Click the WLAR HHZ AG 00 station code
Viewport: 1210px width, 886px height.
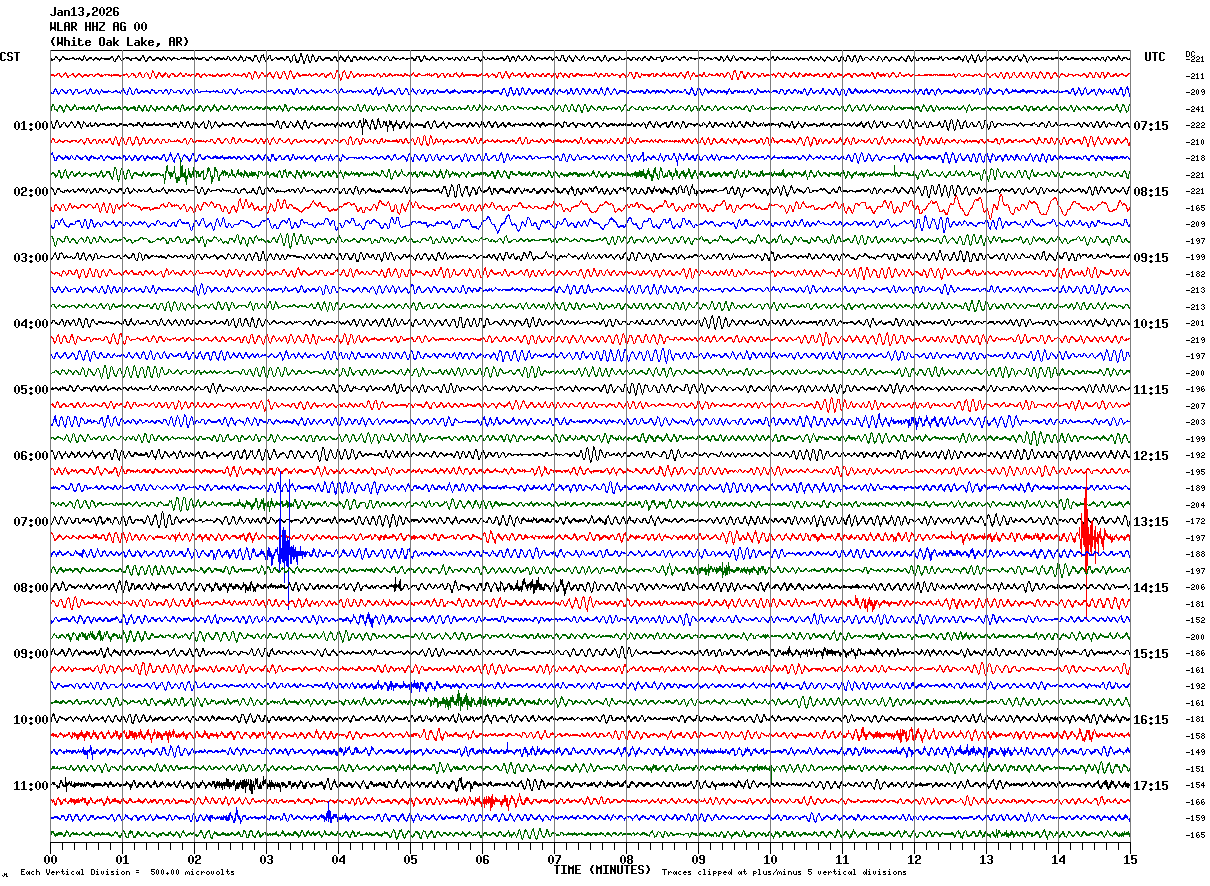(98, 27)
